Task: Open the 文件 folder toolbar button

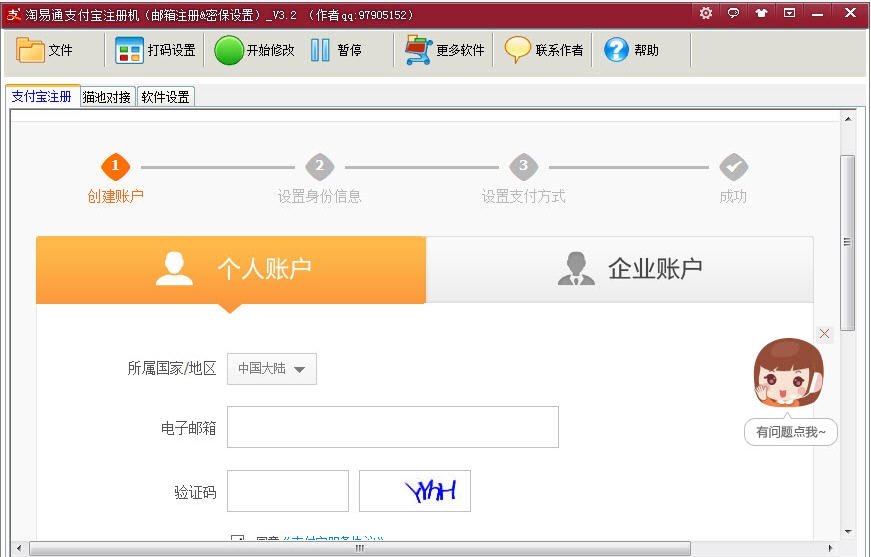Action: [x=44, y=50]
